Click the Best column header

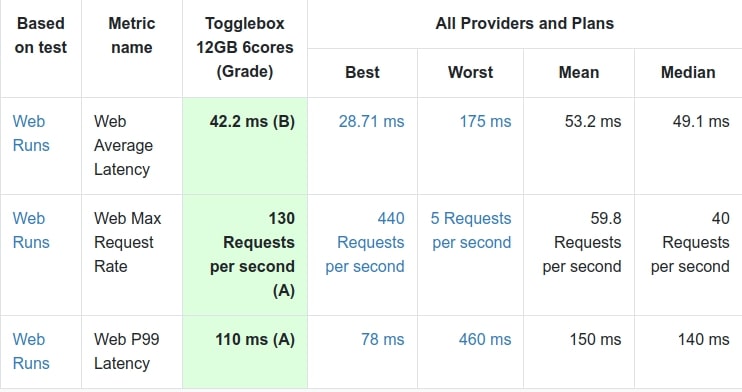click(362, 72)
